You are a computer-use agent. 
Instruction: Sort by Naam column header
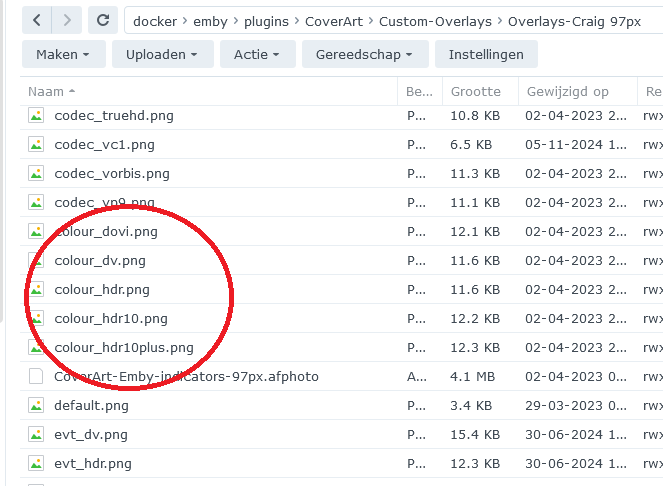pos(208,91)
